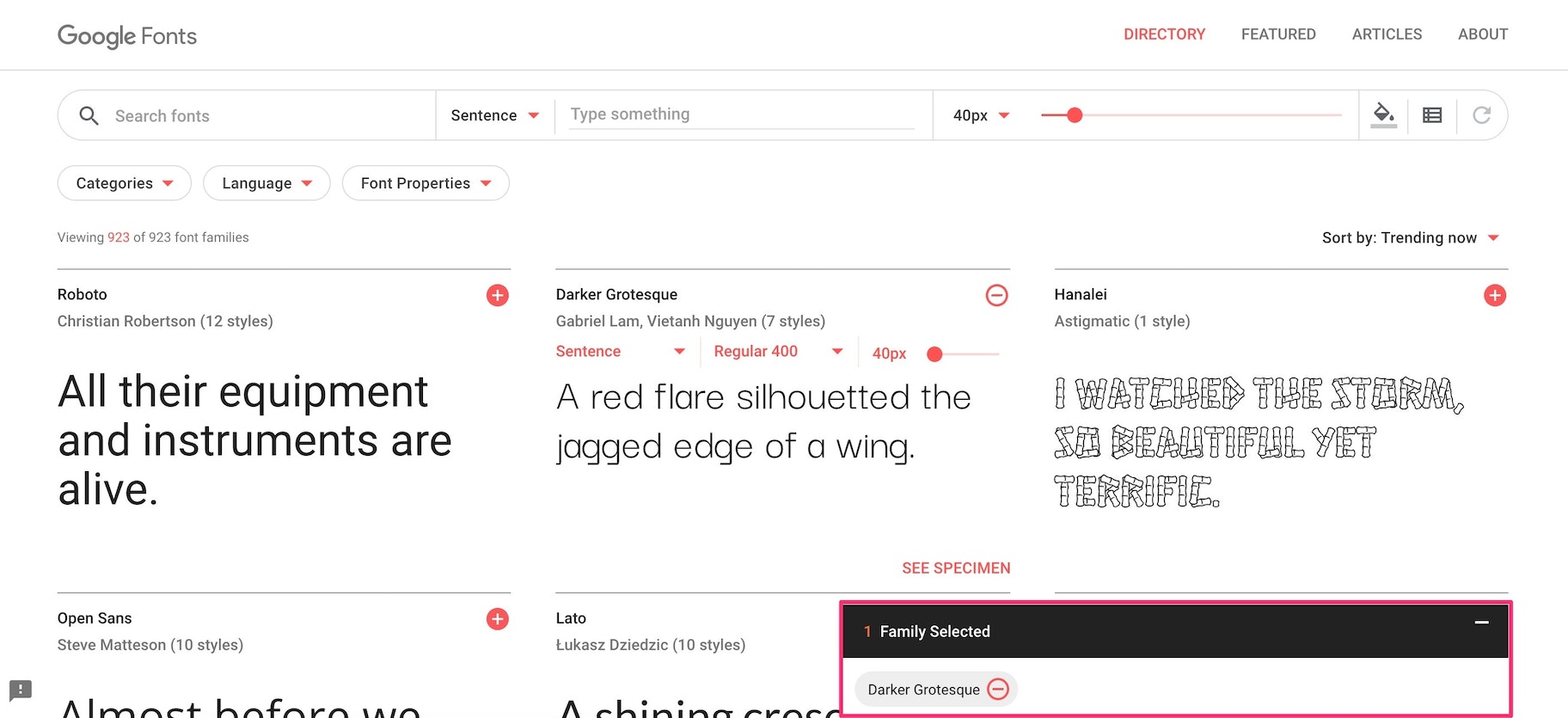Open the Articles nav item
The width and height of the screenshot is (1568, 718).
pos(1386,34)
